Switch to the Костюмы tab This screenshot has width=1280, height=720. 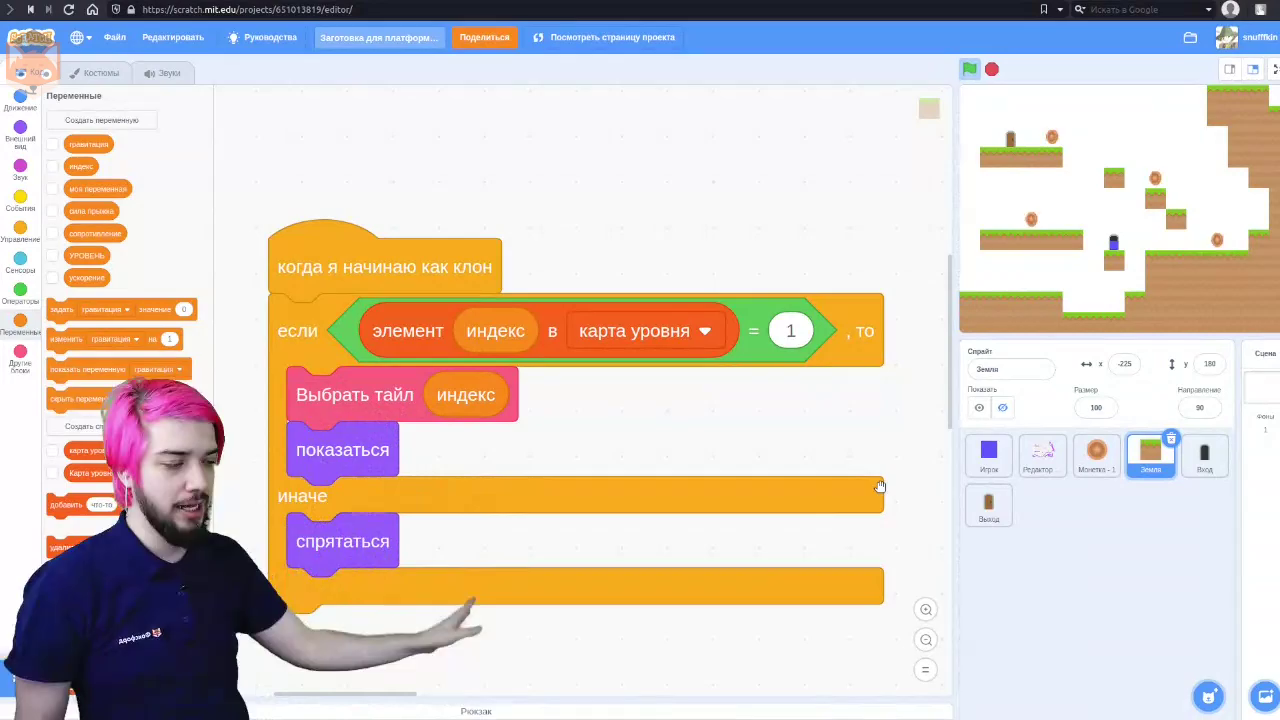(95, 73)
